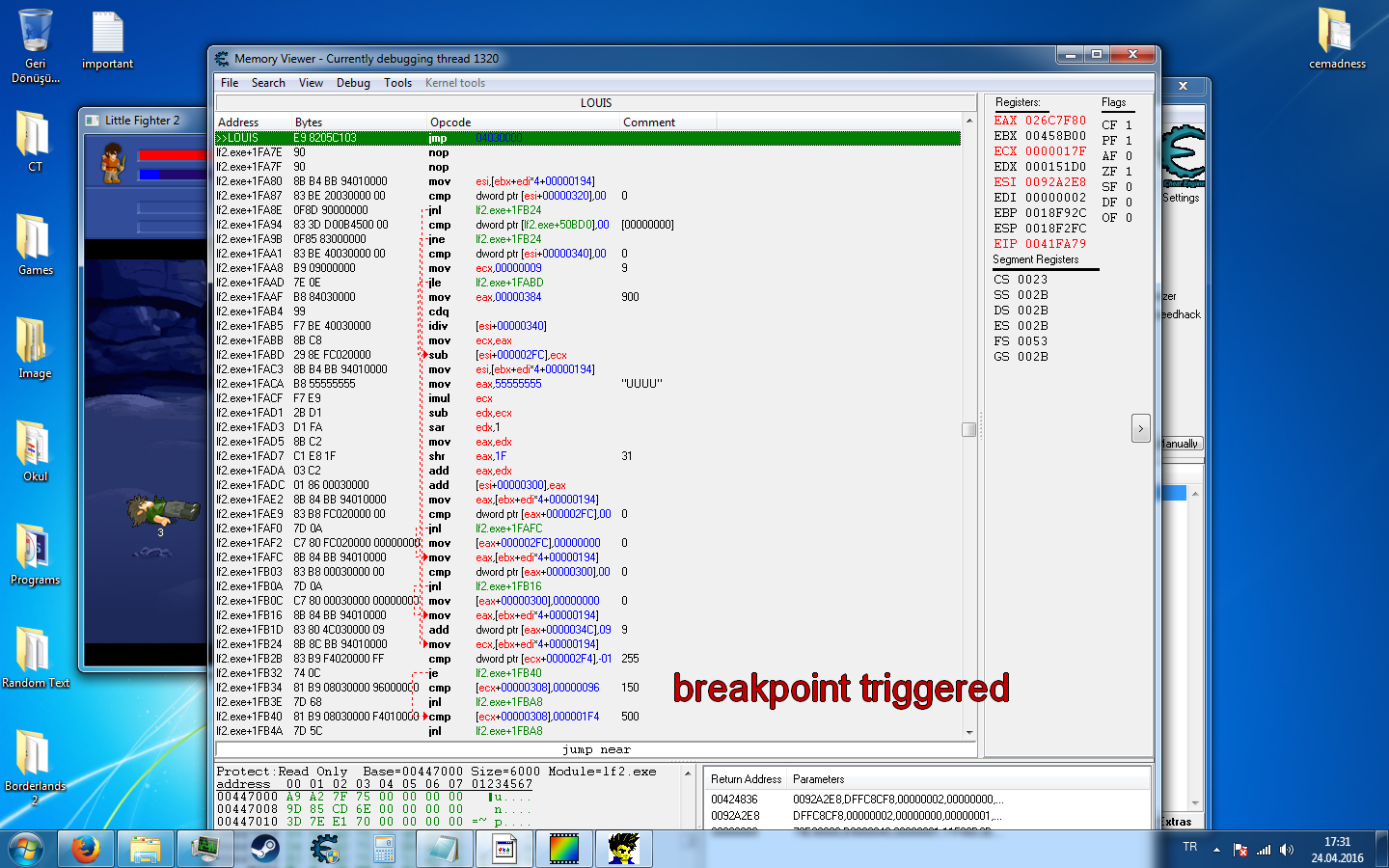Launch Firefox from the taskbar
1389x868 pixels.
point(85,849)
